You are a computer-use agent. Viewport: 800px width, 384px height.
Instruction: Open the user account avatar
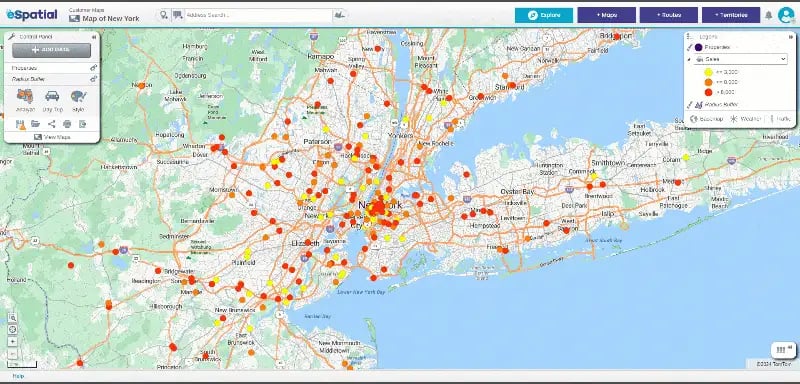click(x=786, y=15)
